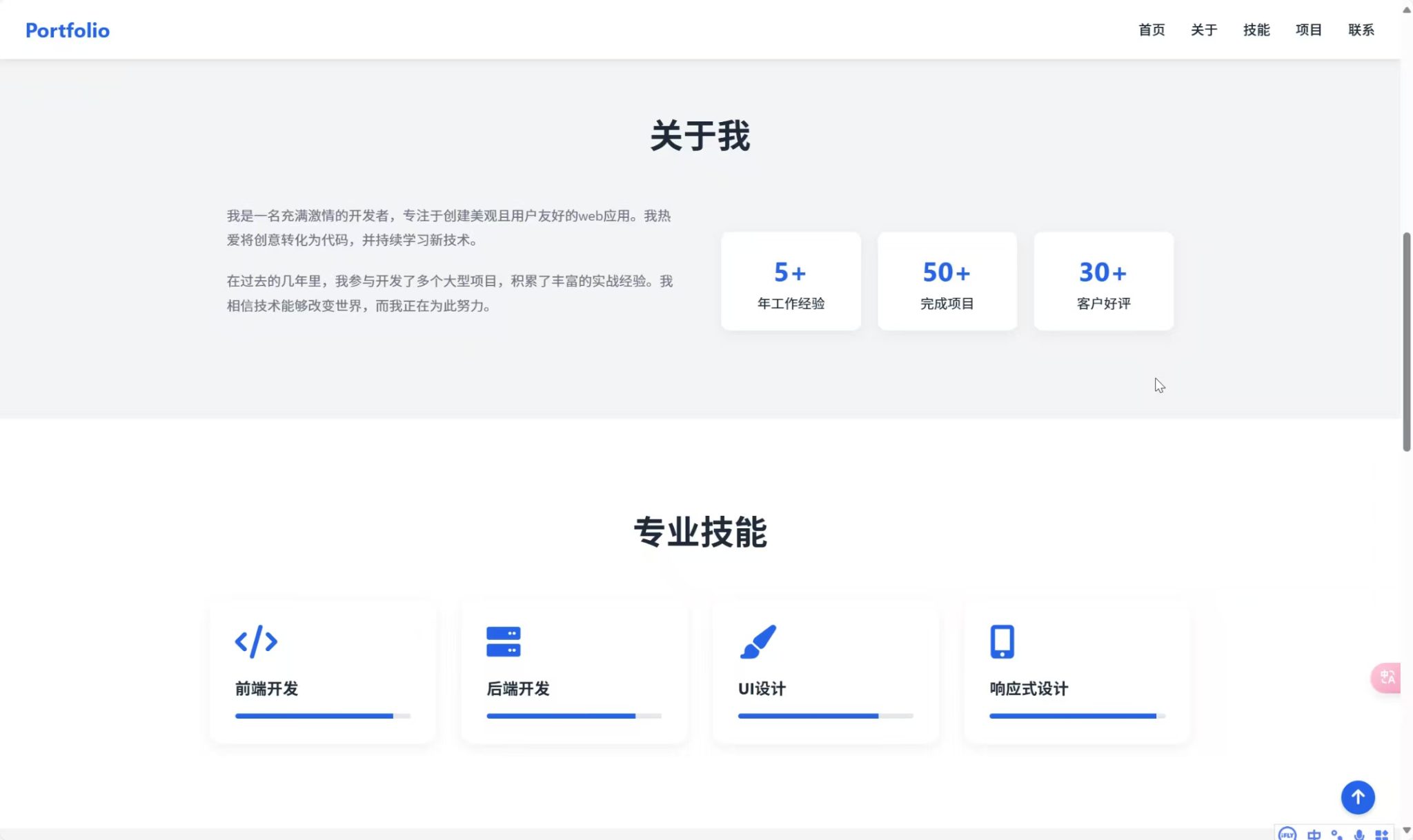Click the responsive design mobile icon
This screenshot has height=840, width=1413.
tap(1002, 641)
